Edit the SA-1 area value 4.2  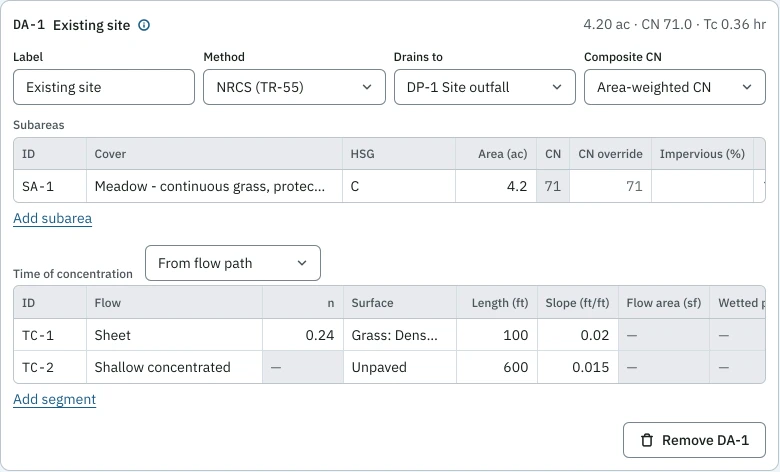click(496, 186)
